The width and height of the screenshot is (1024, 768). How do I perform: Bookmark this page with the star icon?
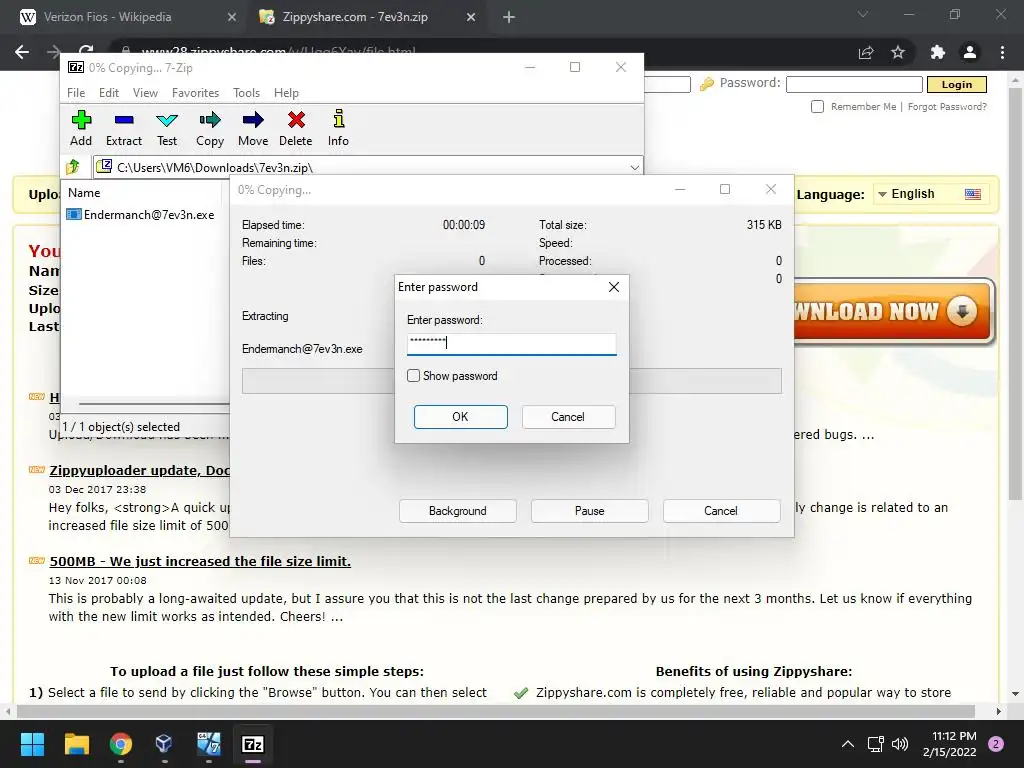click(x=899, y=52)
